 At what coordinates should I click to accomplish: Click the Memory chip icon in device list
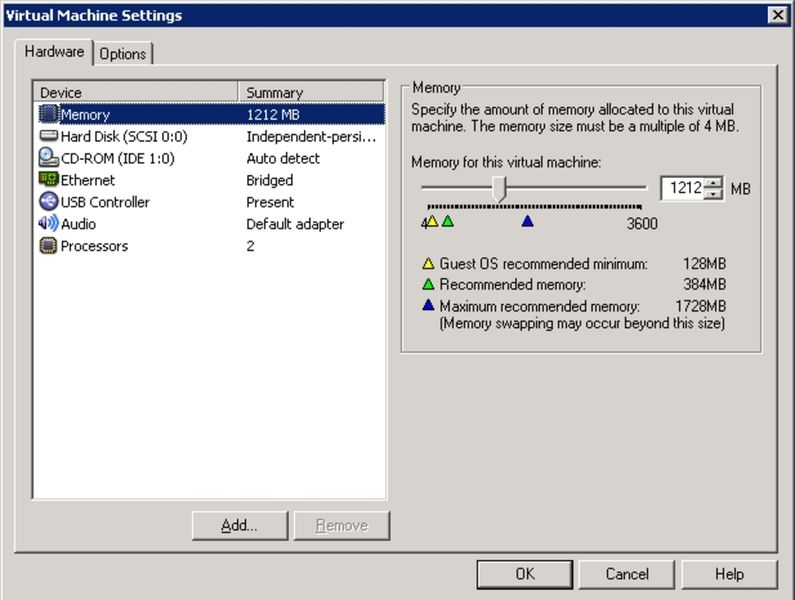coord(49,114)
